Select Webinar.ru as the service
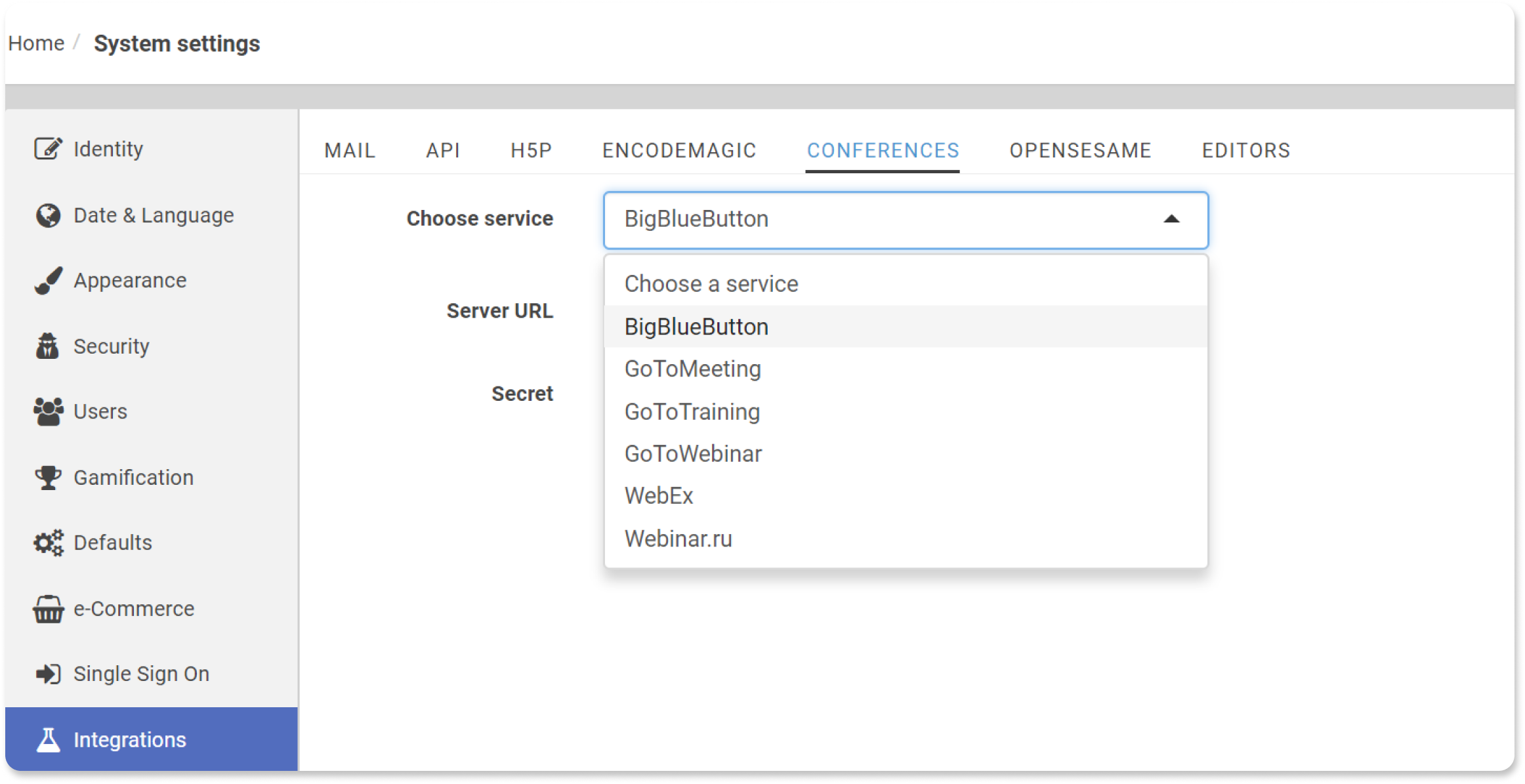 point(906,539)
